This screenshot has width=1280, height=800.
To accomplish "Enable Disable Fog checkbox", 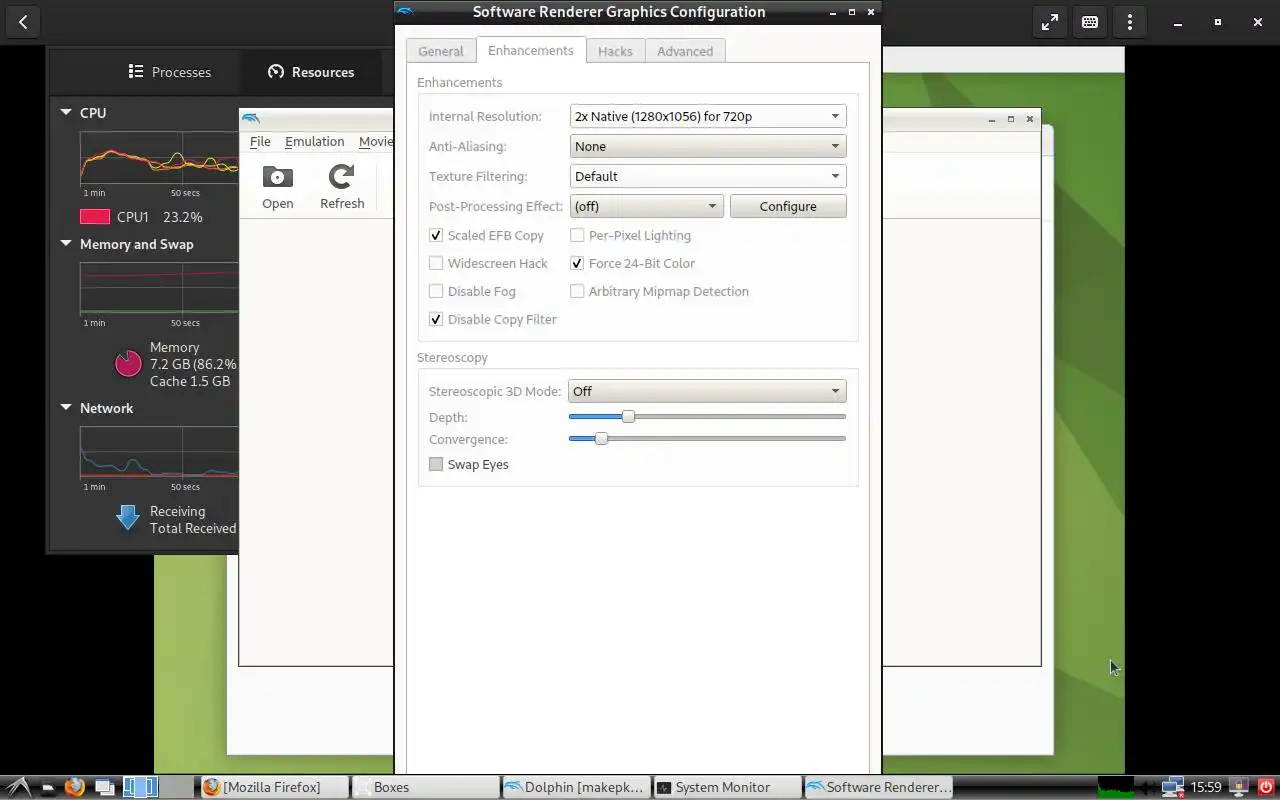I will pos(436,292).
